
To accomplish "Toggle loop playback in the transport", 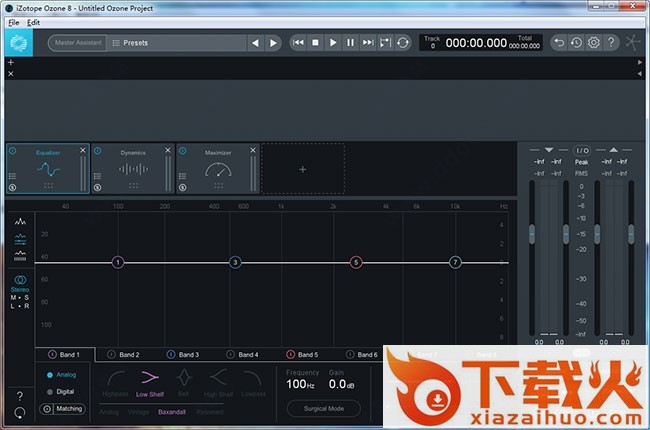I will tap(403, 43).
